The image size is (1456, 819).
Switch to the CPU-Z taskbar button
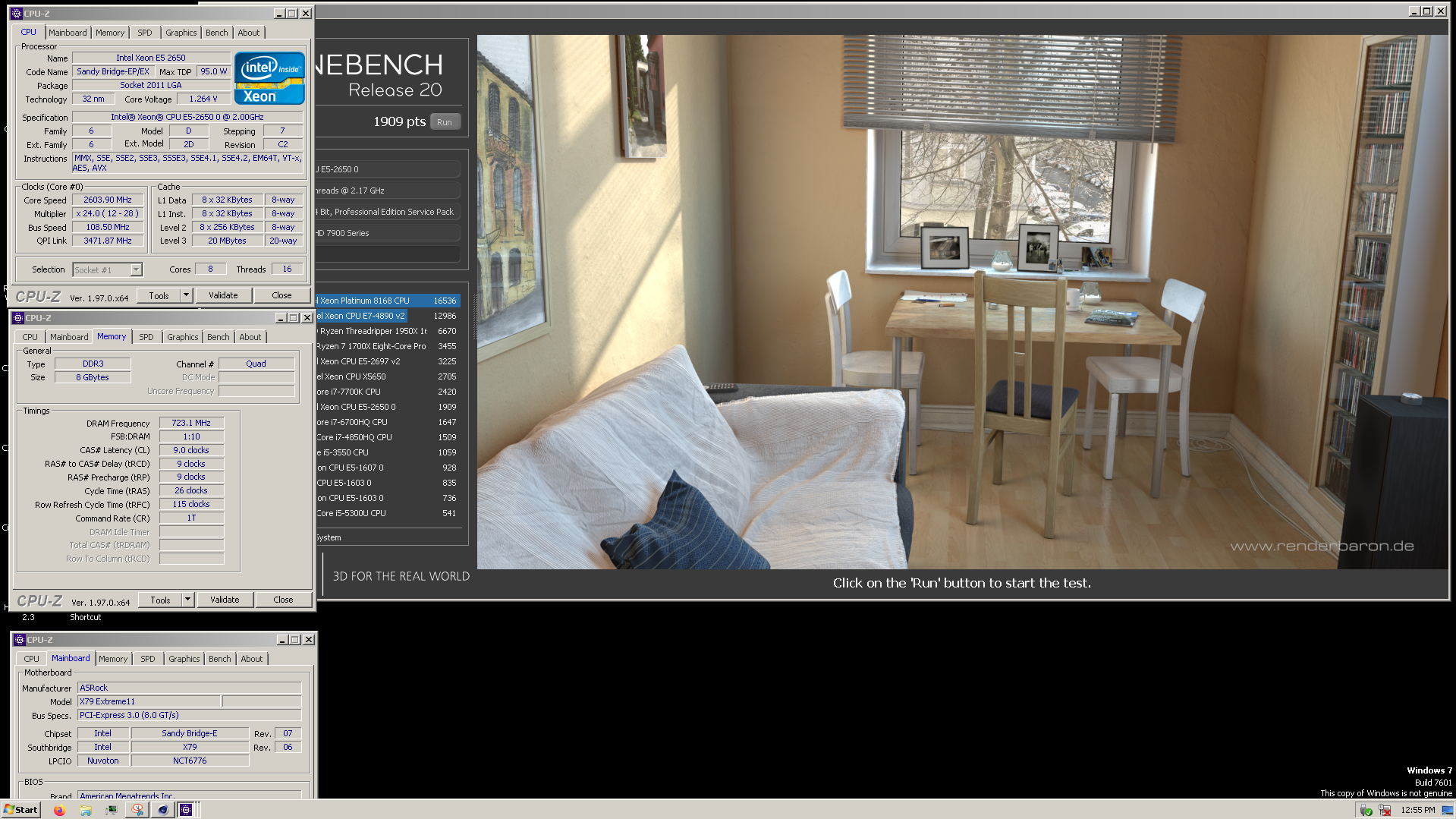pyautogui.click(x=186, y=810)
